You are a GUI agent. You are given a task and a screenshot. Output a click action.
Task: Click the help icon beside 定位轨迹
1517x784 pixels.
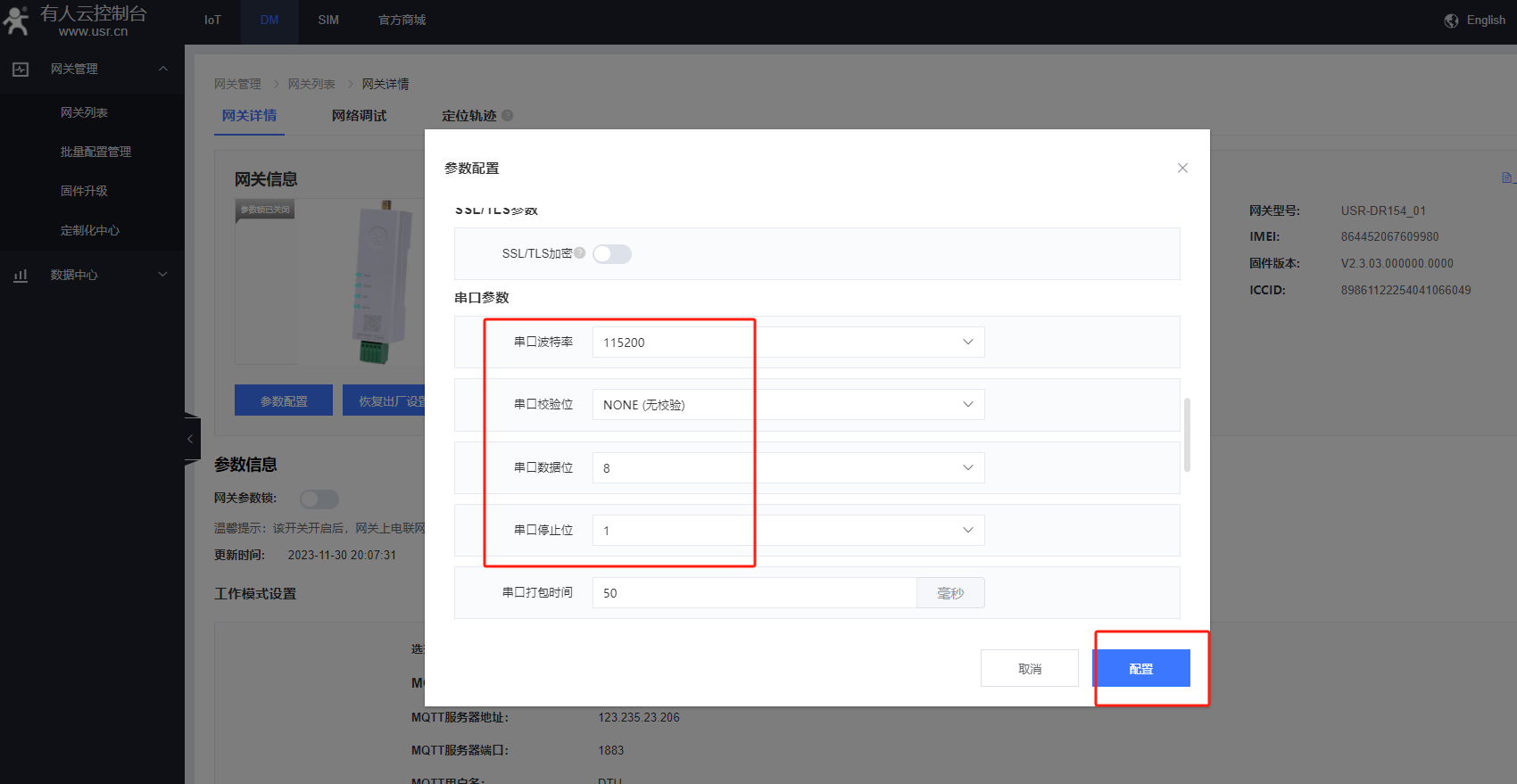point(508,116)
